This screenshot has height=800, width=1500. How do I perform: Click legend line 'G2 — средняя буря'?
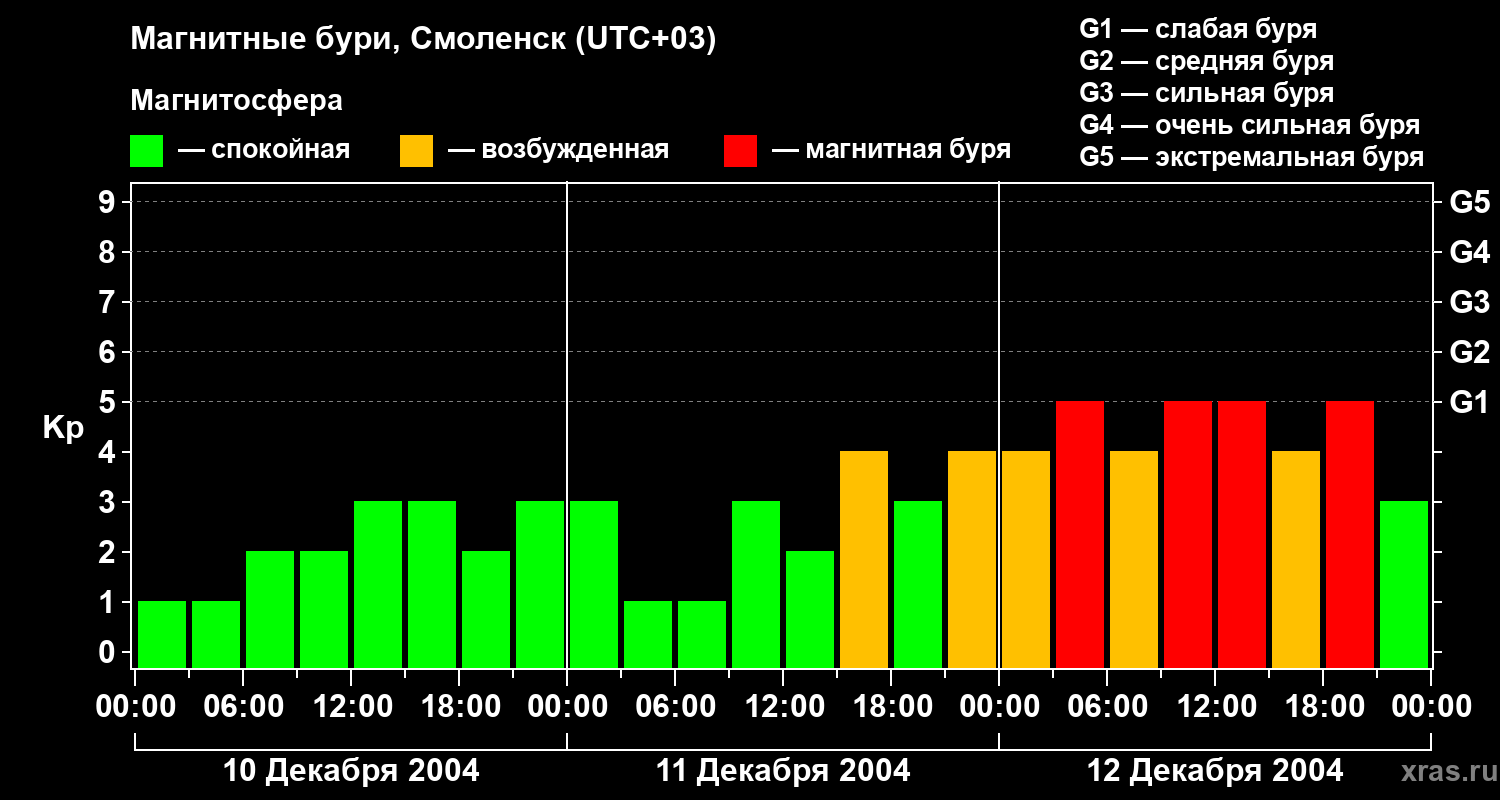(1207, 61)
